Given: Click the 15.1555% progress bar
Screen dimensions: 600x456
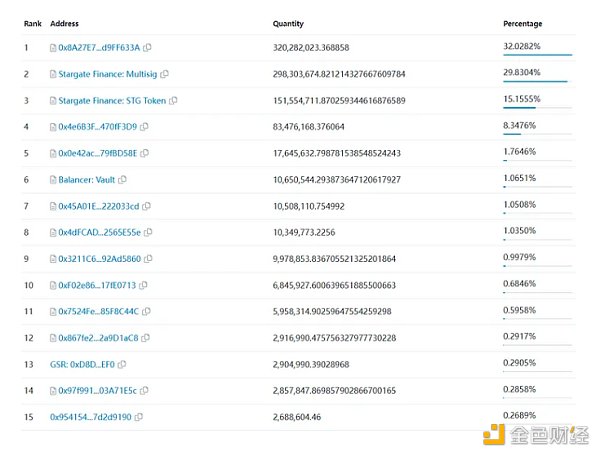Looking at the screenshot, I should 537,108.
